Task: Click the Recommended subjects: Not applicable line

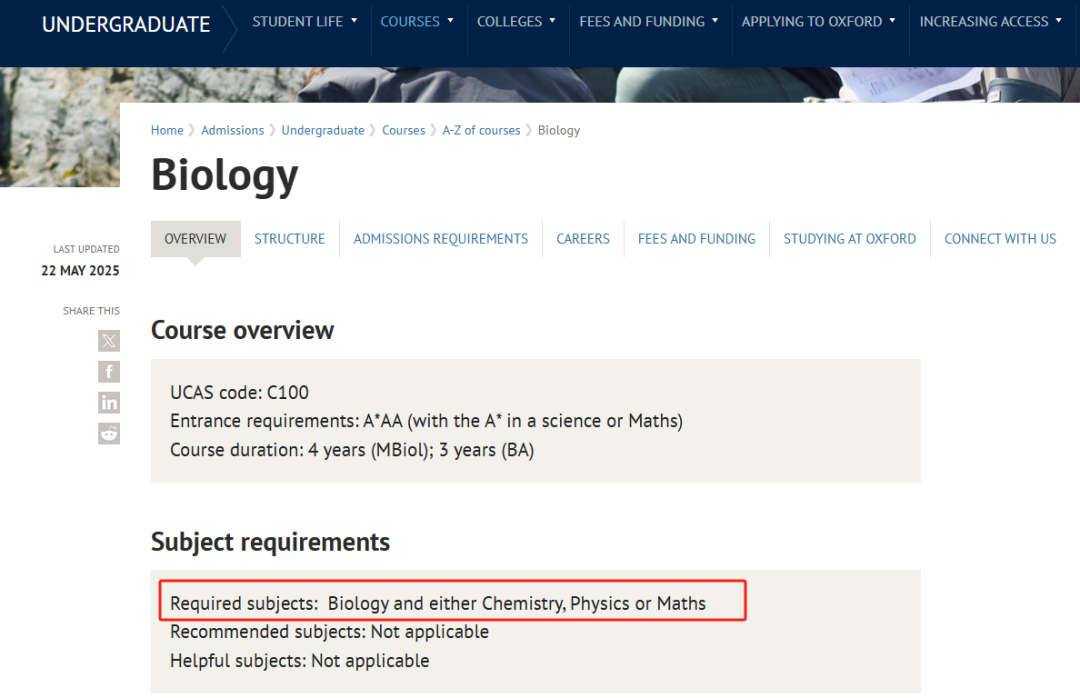Action: (329, 632)
